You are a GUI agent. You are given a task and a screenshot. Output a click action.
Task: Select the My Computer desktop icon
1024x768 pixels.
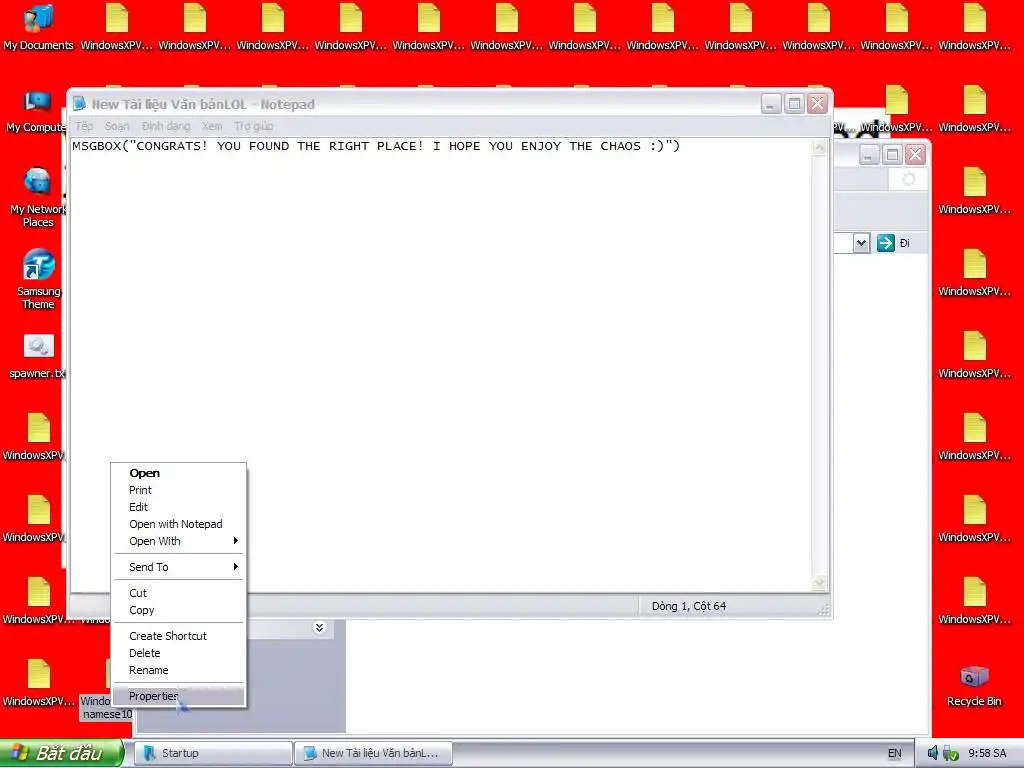(x=37, y=112)
